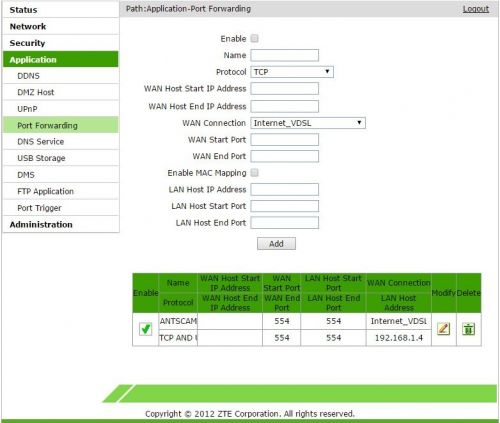The height and width of the screenshot is (423, 500).
Task: Click the LAN Host End Port field
Action: [285, 223]
